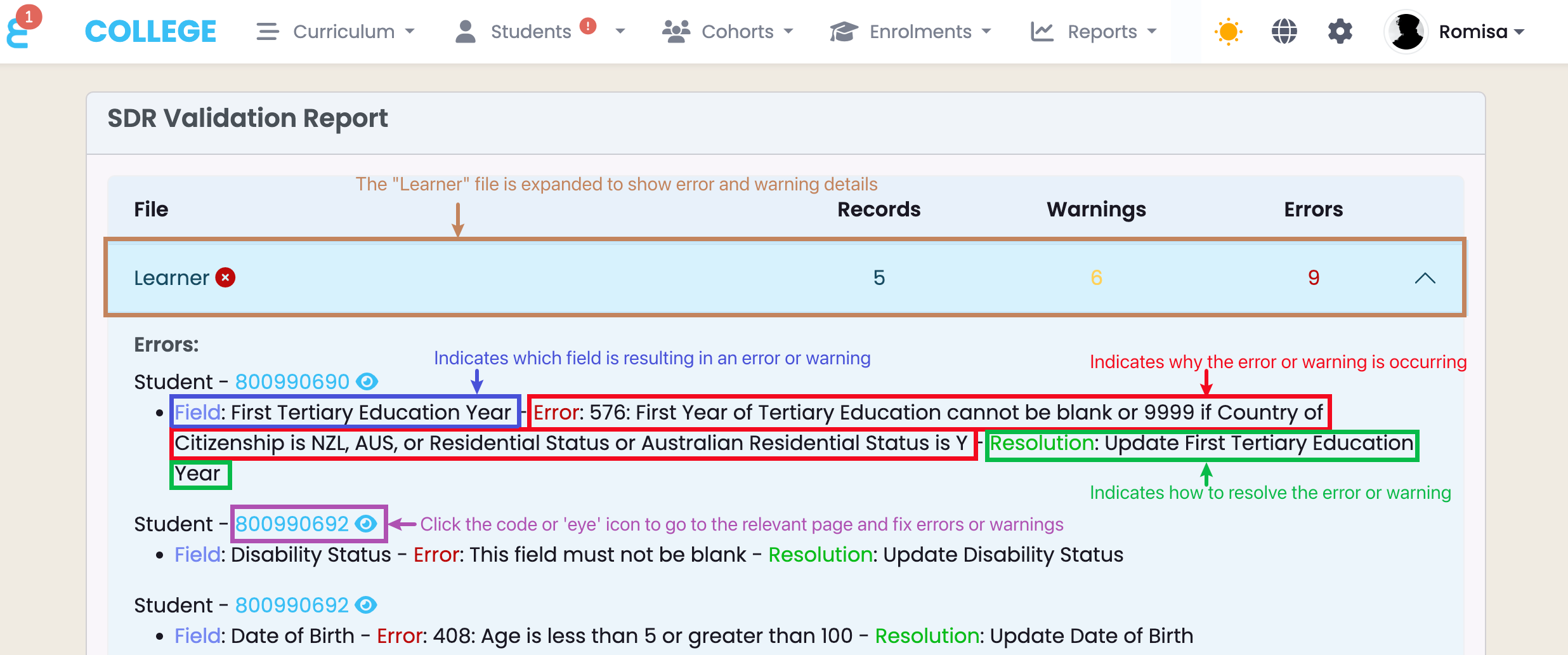Click the Learner errors count 9
The image size is (1568, 655).
pyautogui.click(x=1313, y=277)
